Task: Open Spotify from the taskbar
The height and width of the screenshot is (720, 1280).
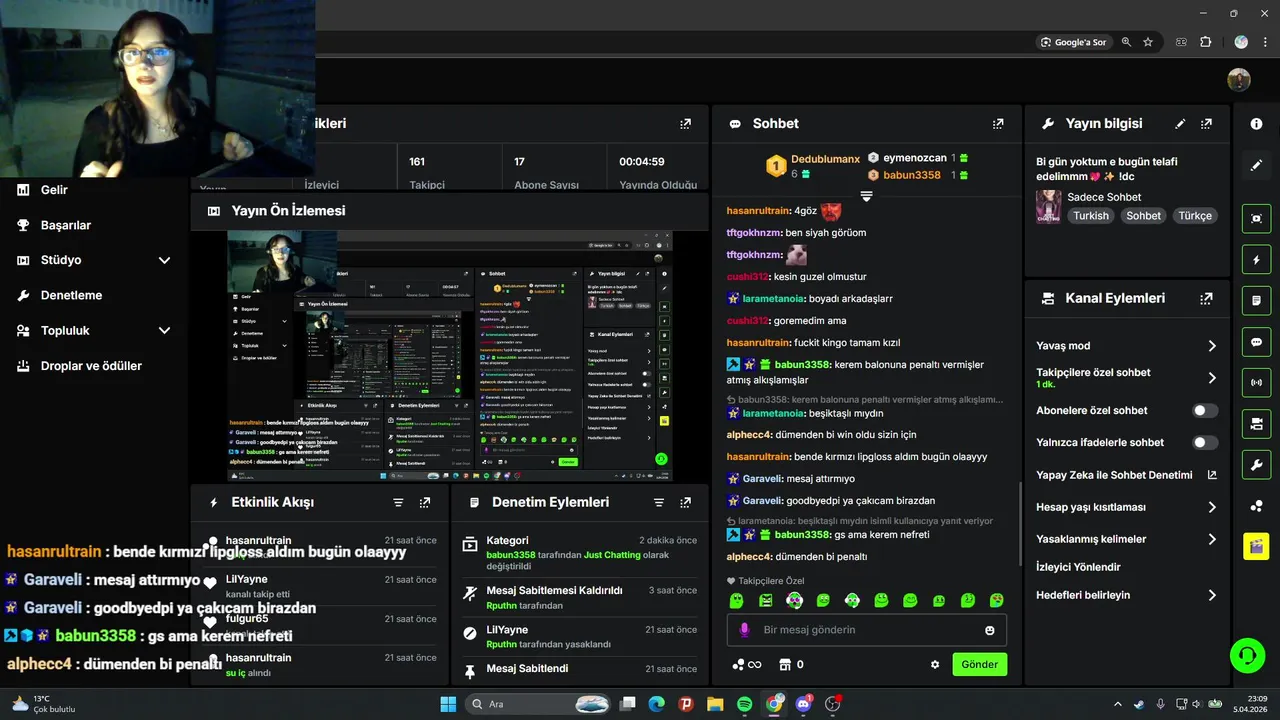Action: click(745, 704)
